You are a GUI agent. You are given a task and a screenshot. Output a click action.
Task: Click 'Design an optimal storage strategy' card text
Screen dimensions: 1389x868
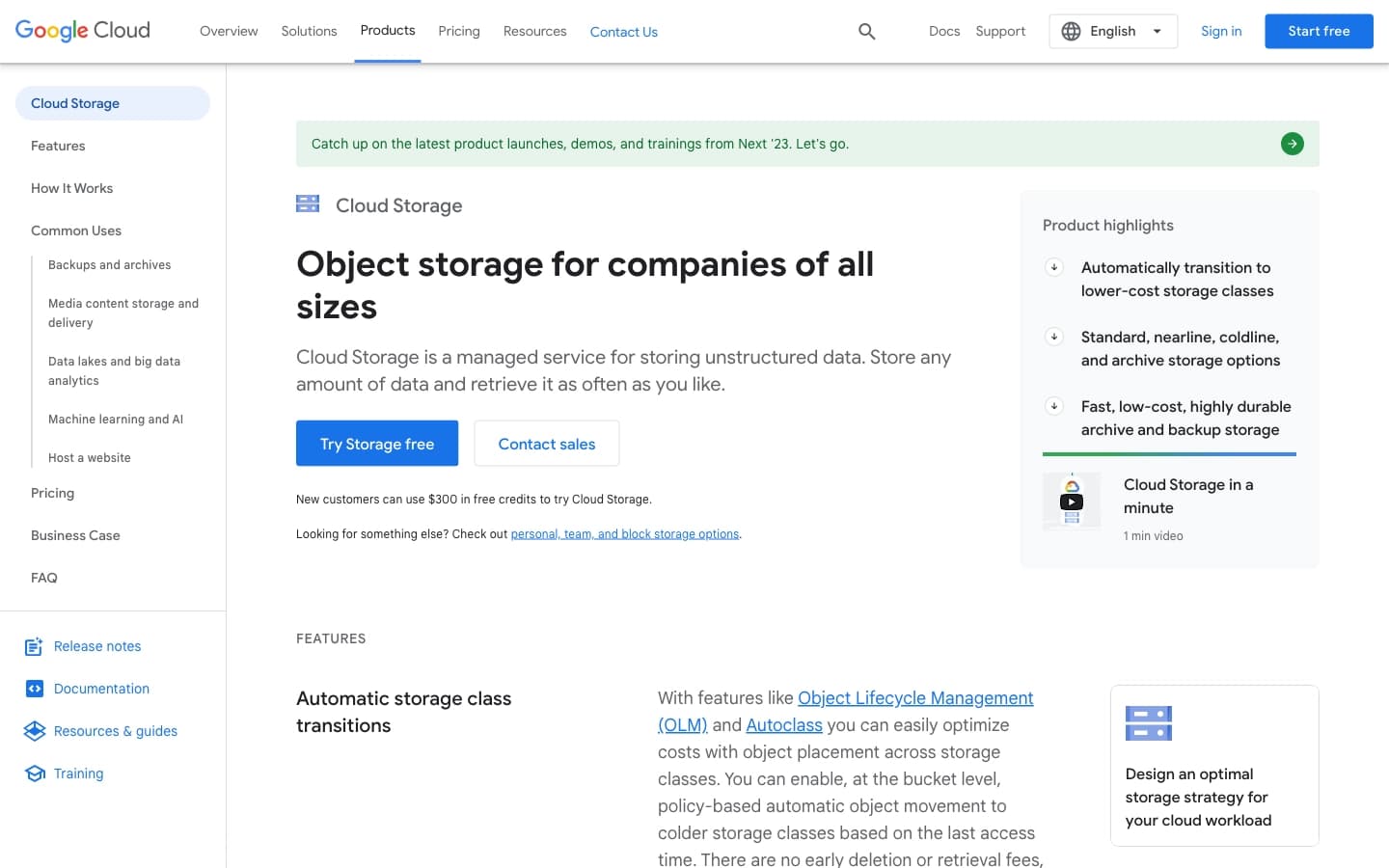point(1198,798)
